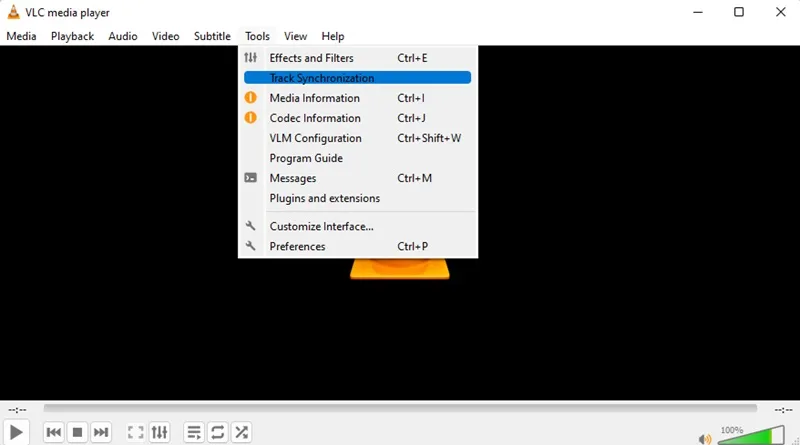Open Preferences menu entry
Viewport: 800px width, 445px height.
click(357, 246)
